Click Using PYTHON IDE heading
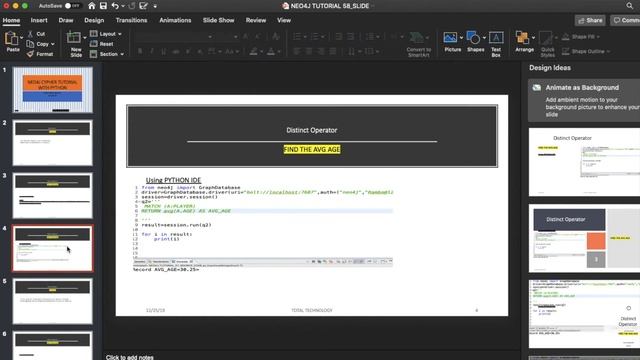The image size is (640, 360). tap(173, 180)
